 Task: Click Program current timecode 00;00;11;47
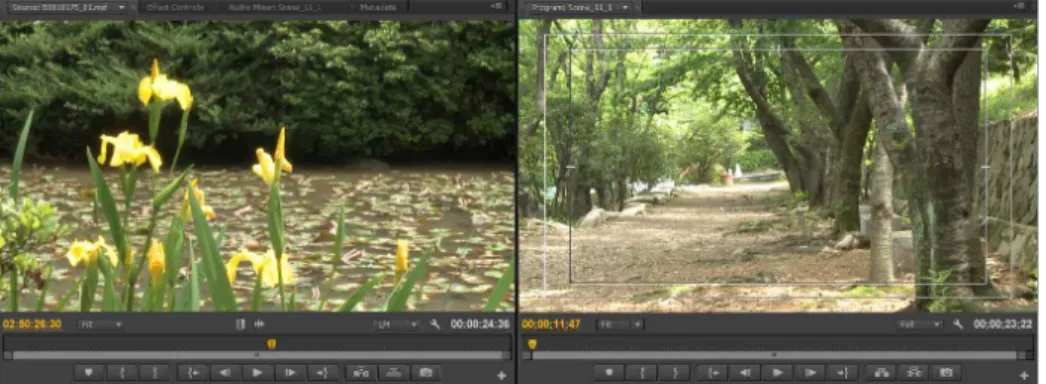551,325
